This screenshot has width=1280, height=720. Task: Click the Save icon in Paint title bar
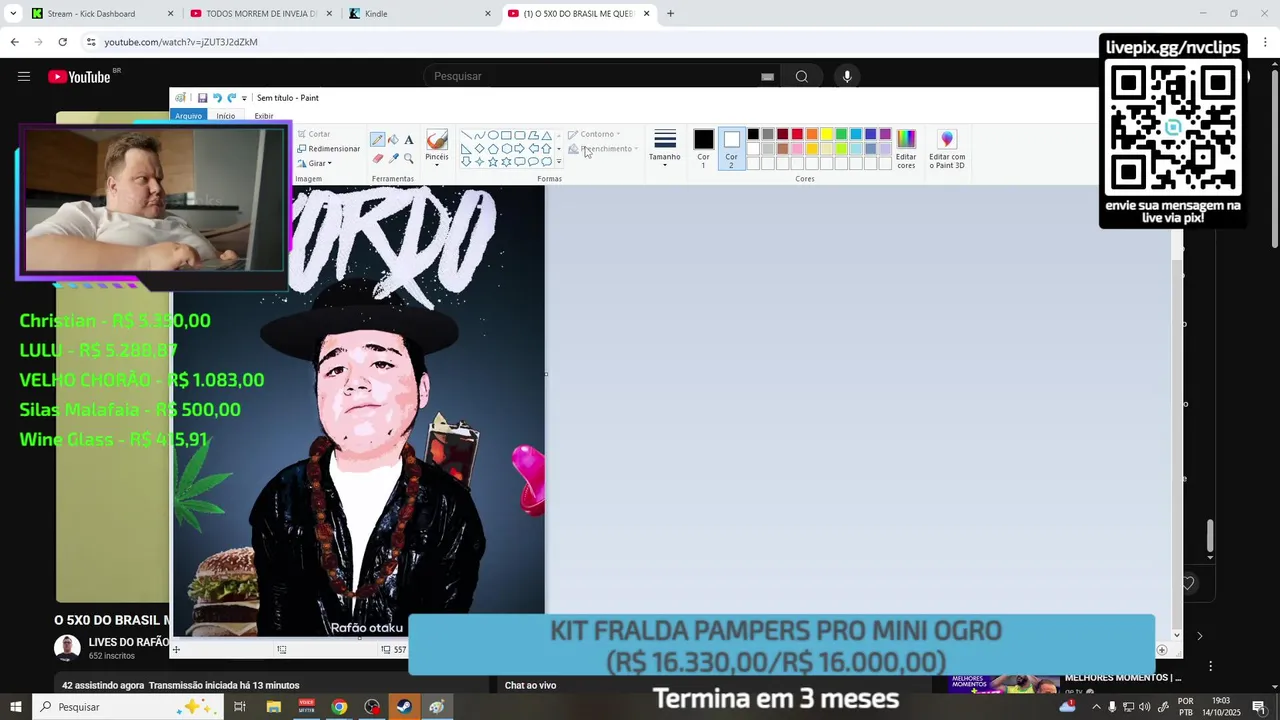(202, 98)
